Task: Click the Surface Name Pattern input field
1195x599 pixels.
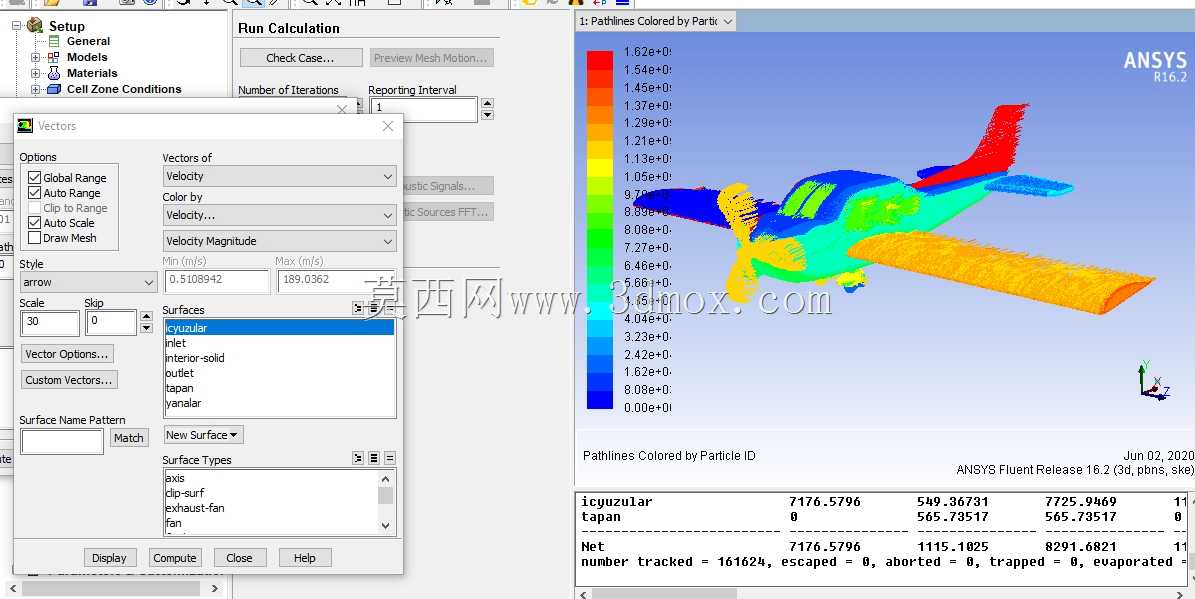Action: [62, 441]
